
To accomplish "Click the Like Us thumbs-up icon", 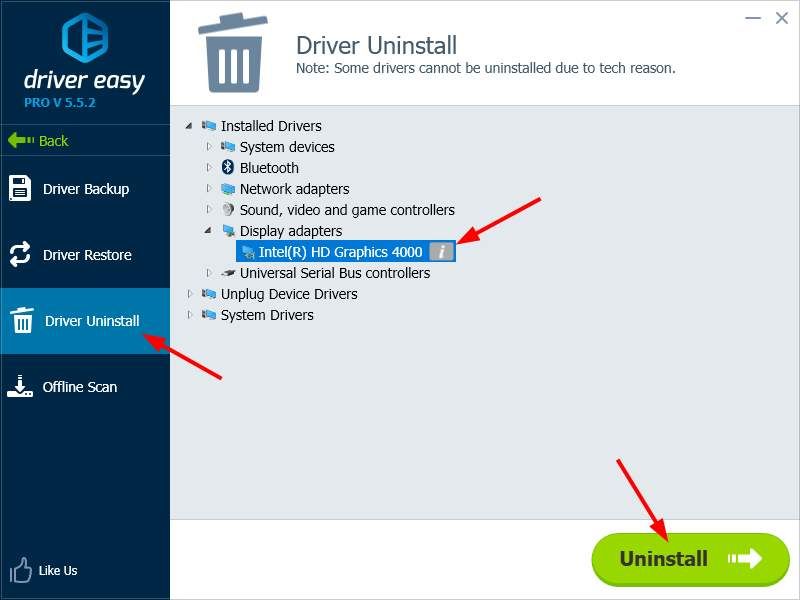I will (21, 570).
